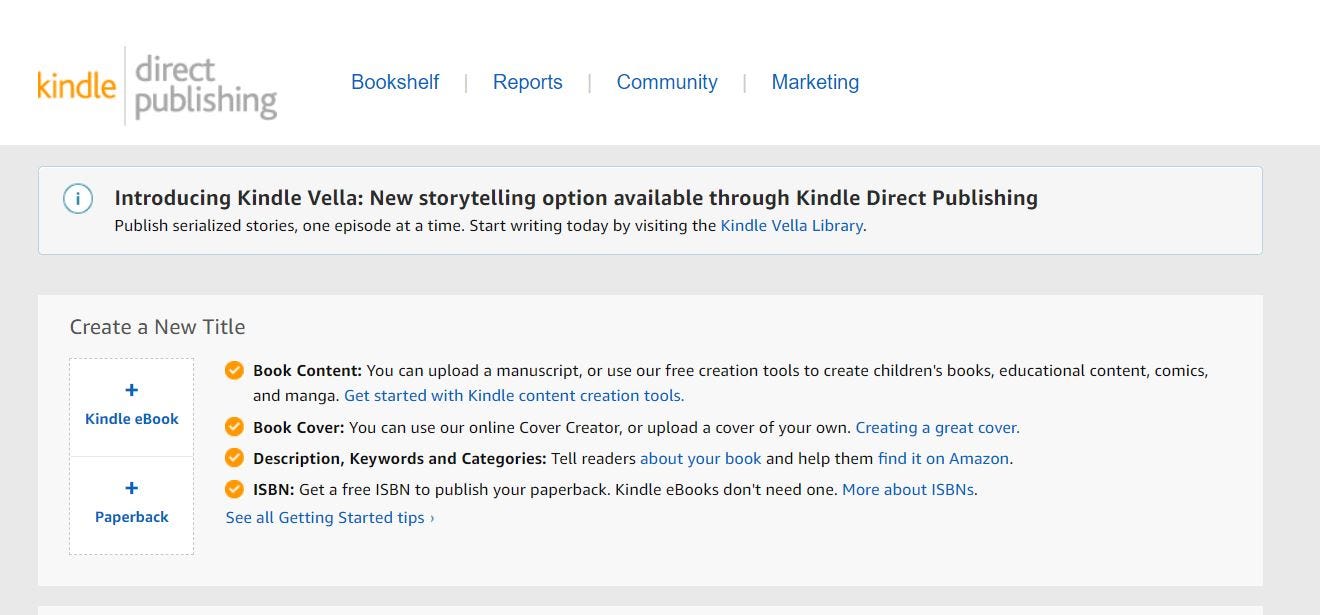The height and width of the screenshot is (615, 1320).
Task: Click the checkmark icon beside Book Cover
Action: coord(234,427)
